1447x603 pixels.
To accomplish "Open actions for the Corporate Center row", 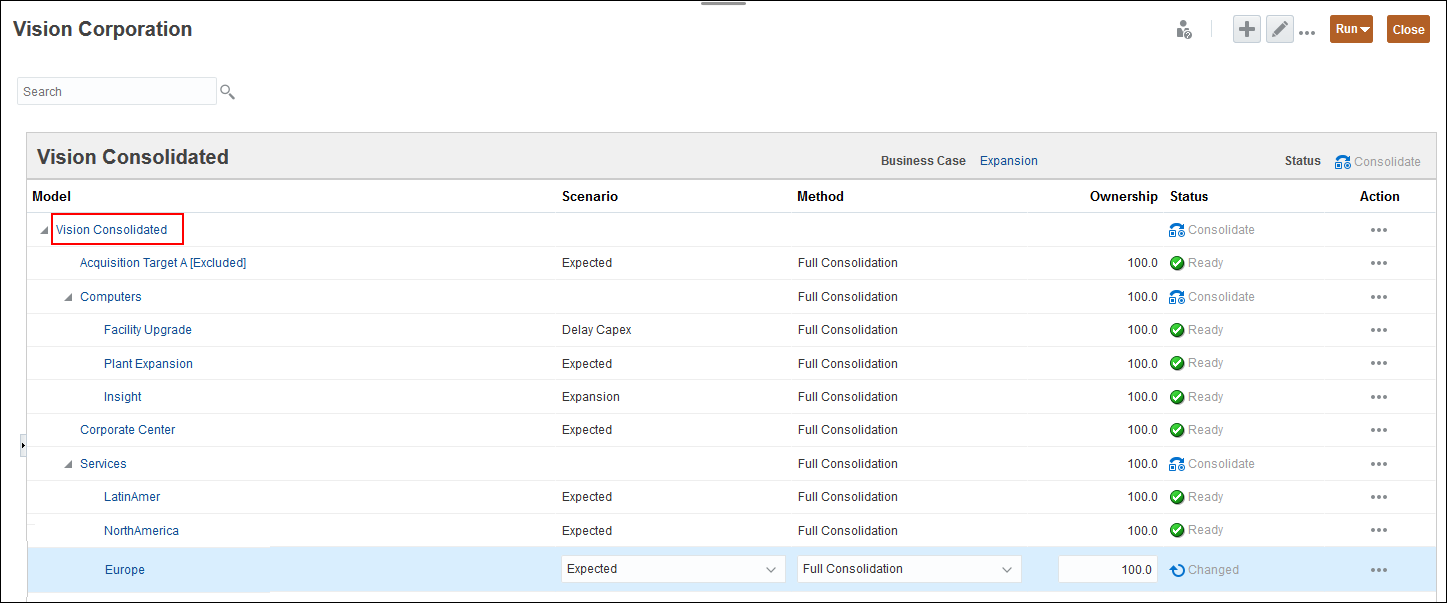I will 1379,430.
